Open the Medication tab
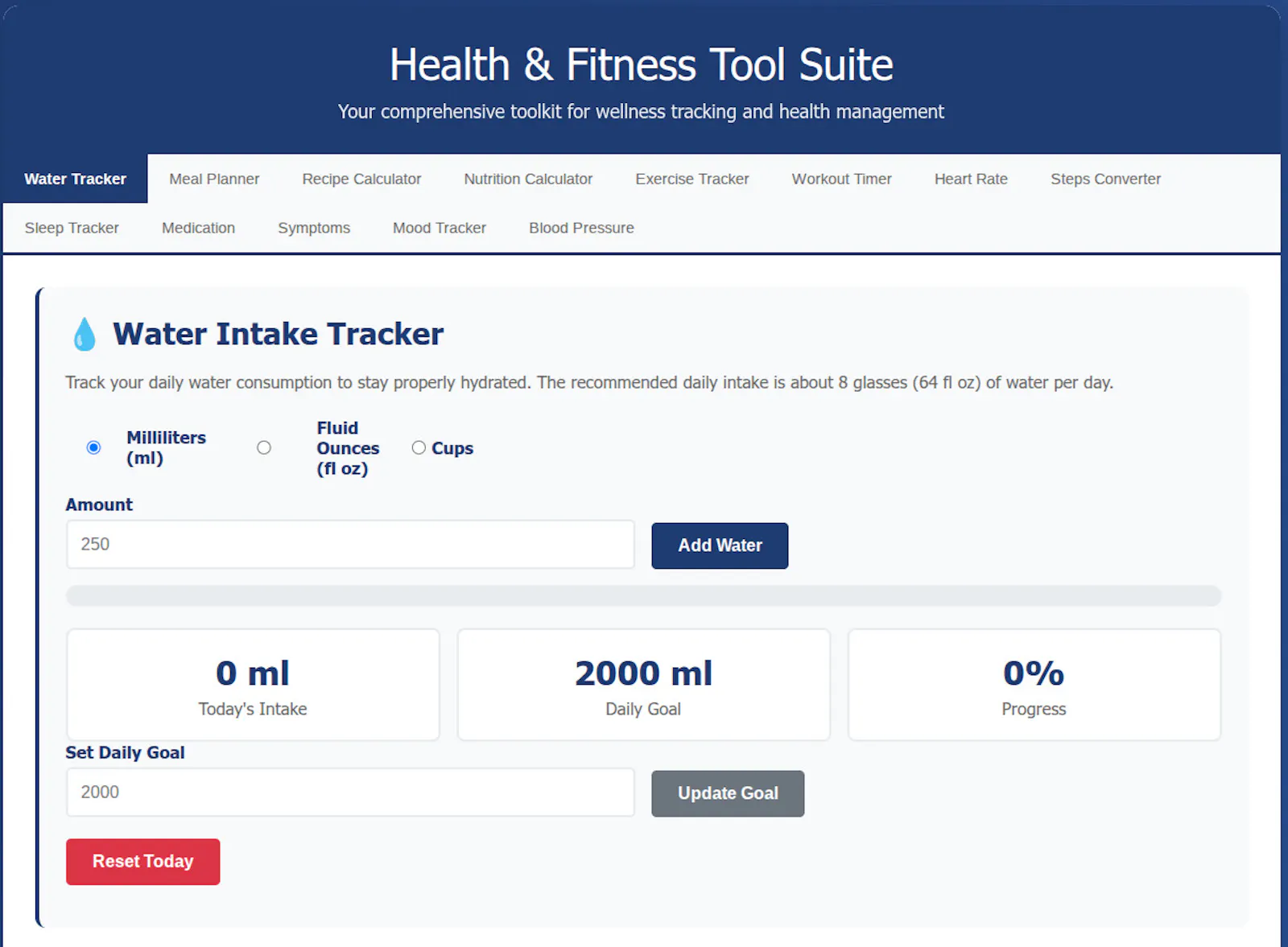Viewport: 1288px width, 947px height. click(198, 228)
